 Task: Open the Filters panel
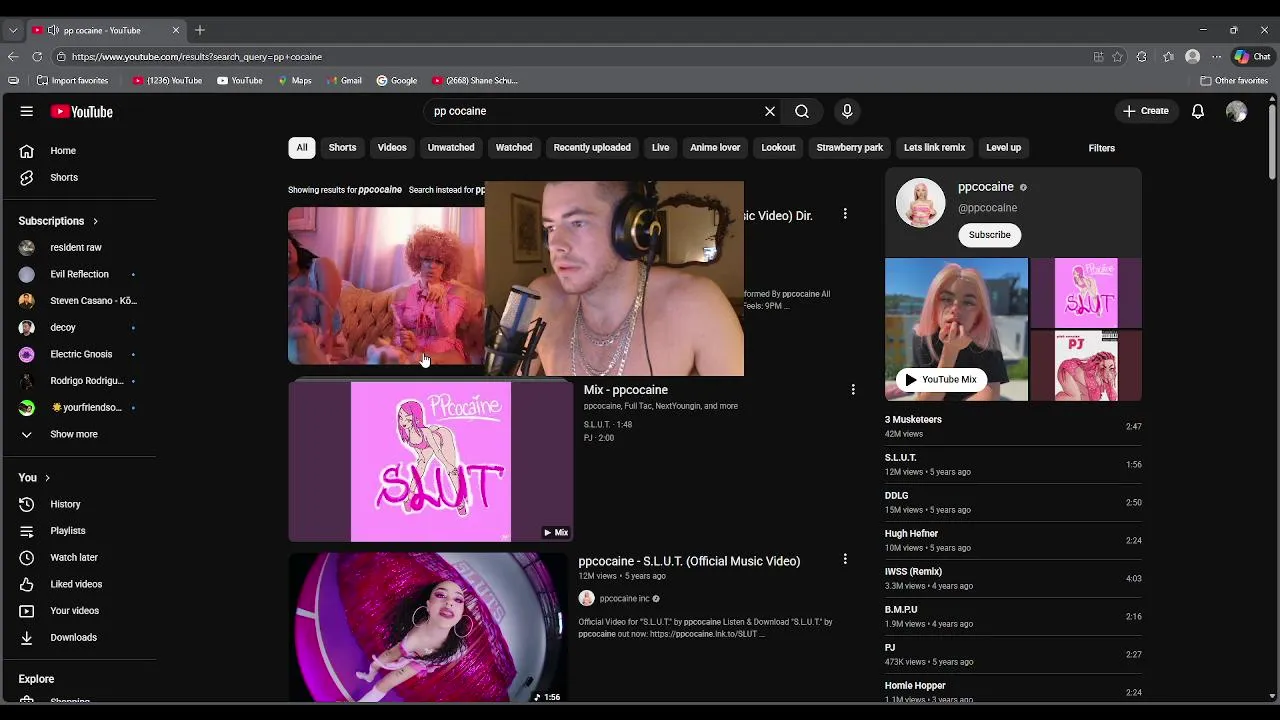click(x=1101, y=148)
